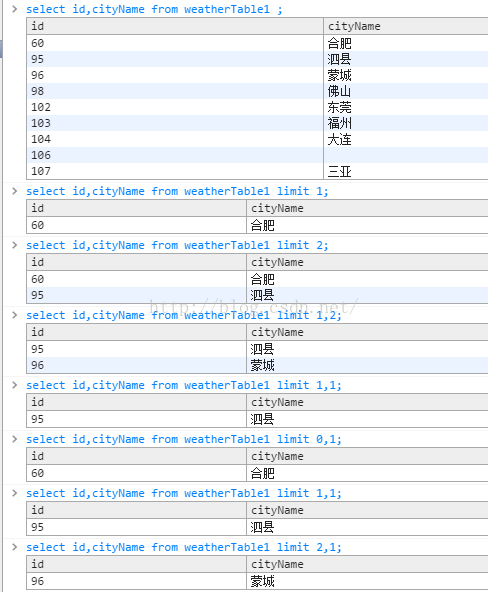
Task: Click the cityName header of the nine-row results table
Action: pos(406,26)
